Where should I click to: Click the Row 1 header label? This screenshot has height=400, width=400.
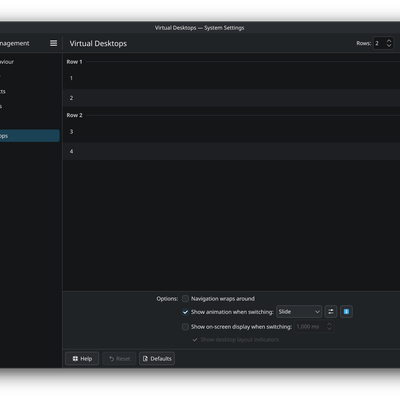pyautogui.click(x=74, y=62)
